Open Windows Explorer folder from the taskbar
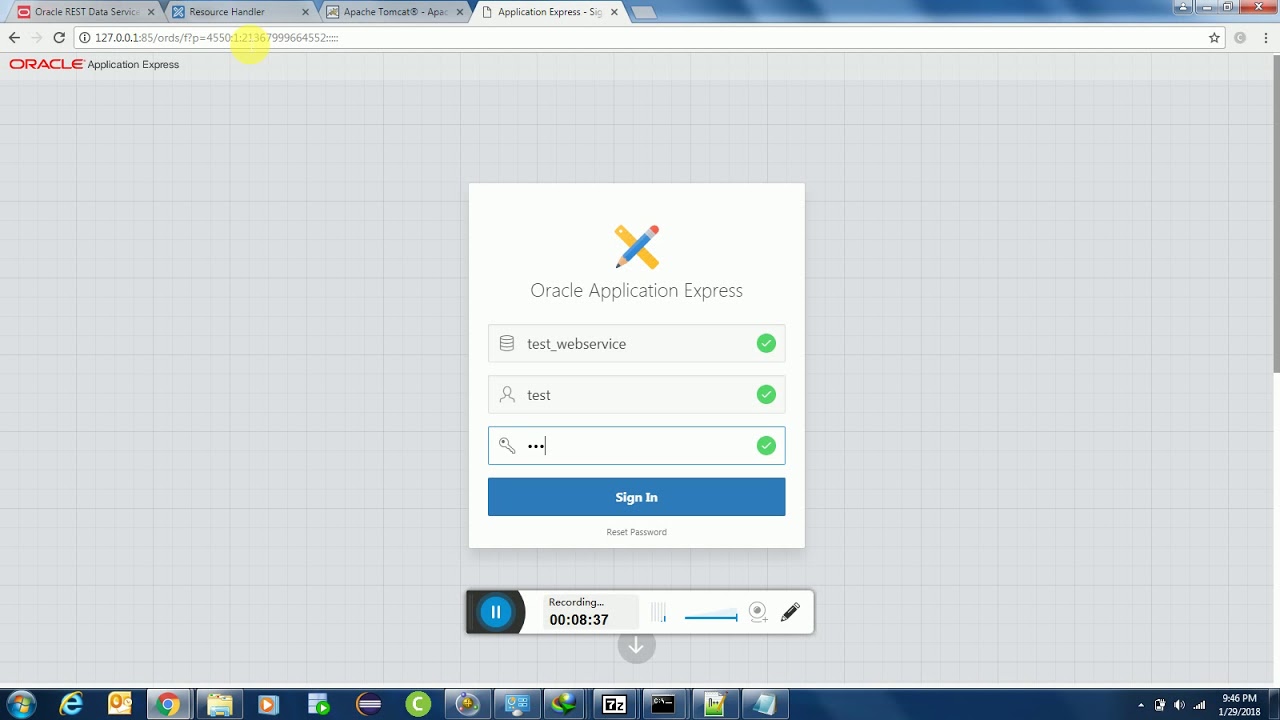The height and width of the screenshot is (720, 1280). (219, 704)
